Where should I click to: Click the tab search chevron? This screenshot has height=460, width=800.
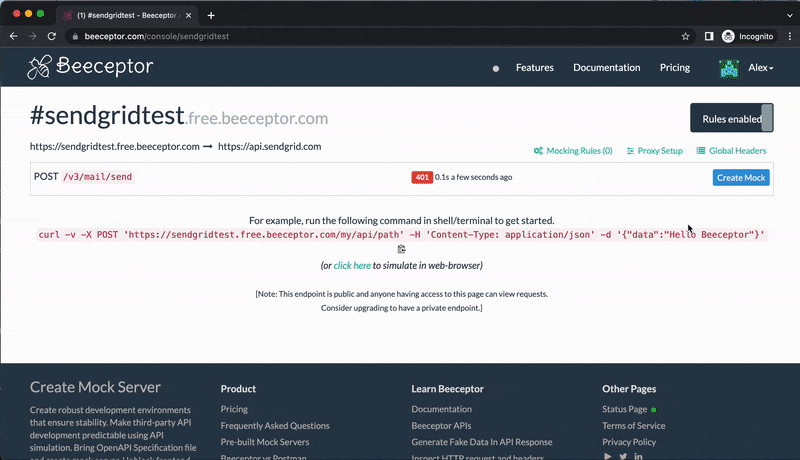point(790,15)
